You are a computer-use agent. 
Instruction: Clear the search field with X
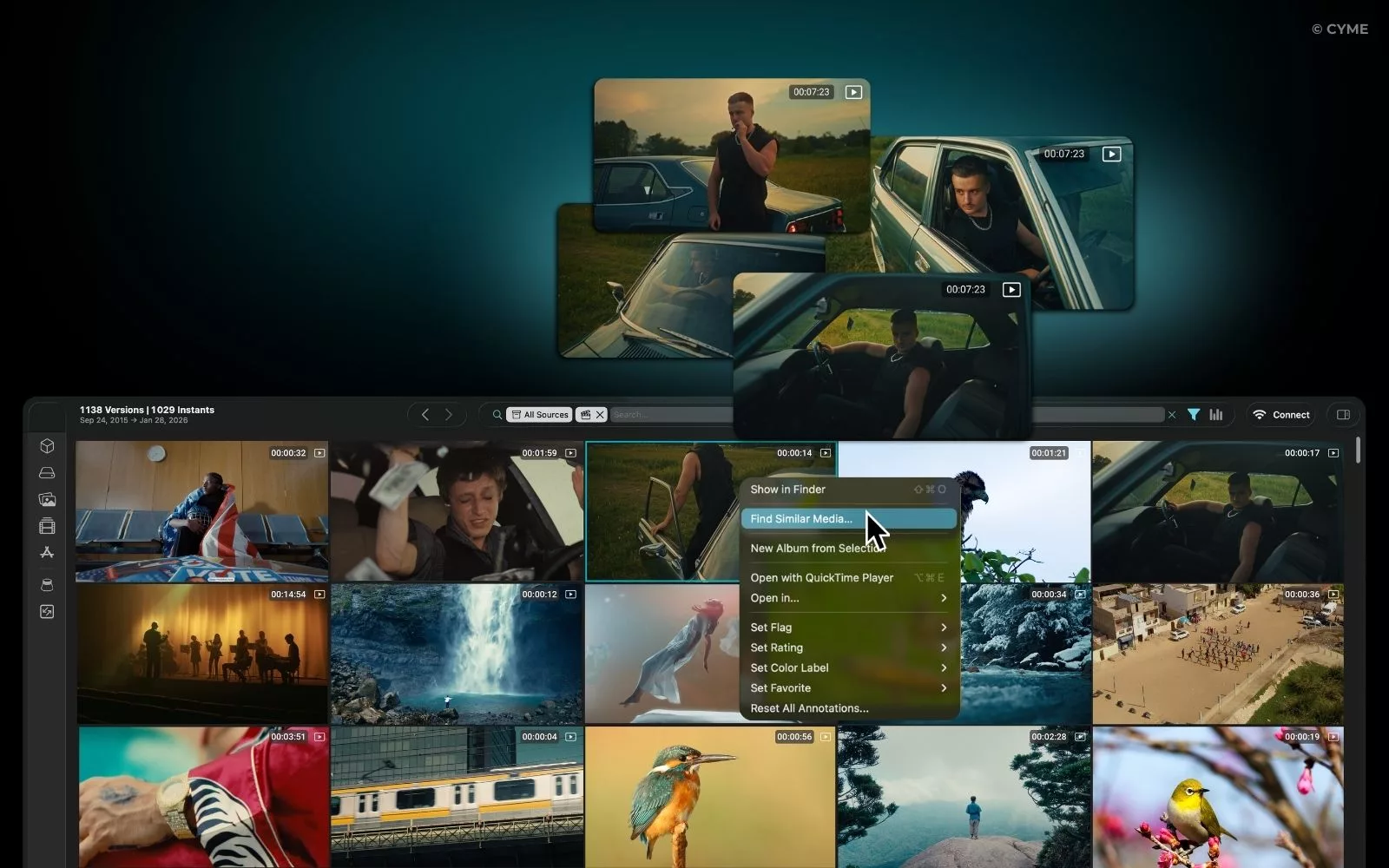pos(1172,415)
